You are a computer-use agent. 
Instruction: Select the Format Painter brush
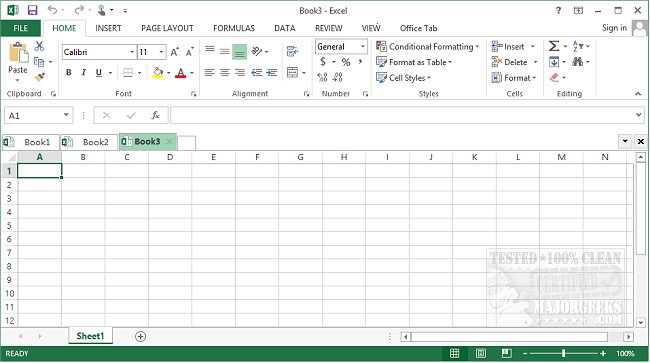(39, 77)
